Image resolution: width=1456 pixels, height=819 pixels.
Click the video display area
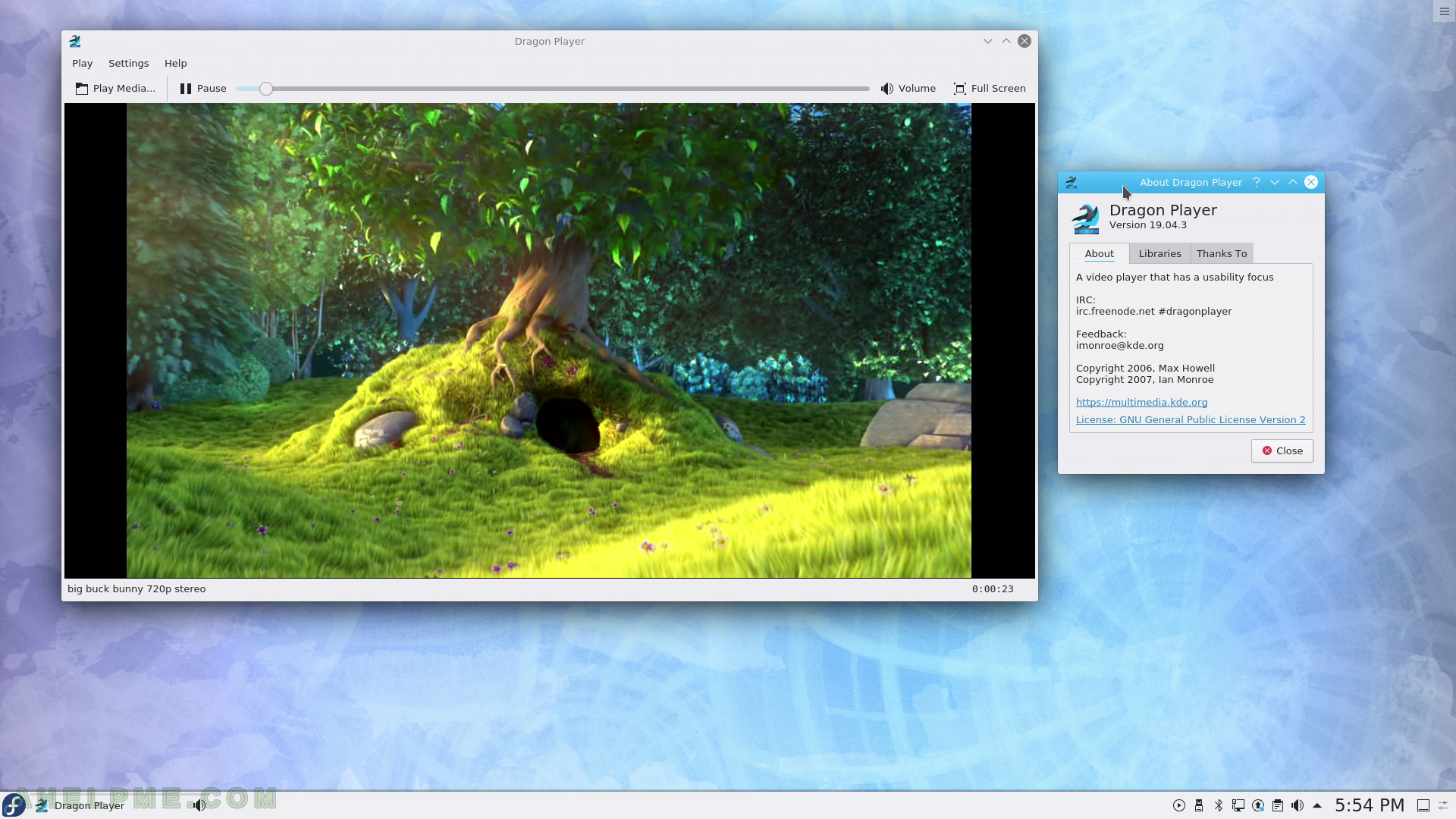coord(549,340)
